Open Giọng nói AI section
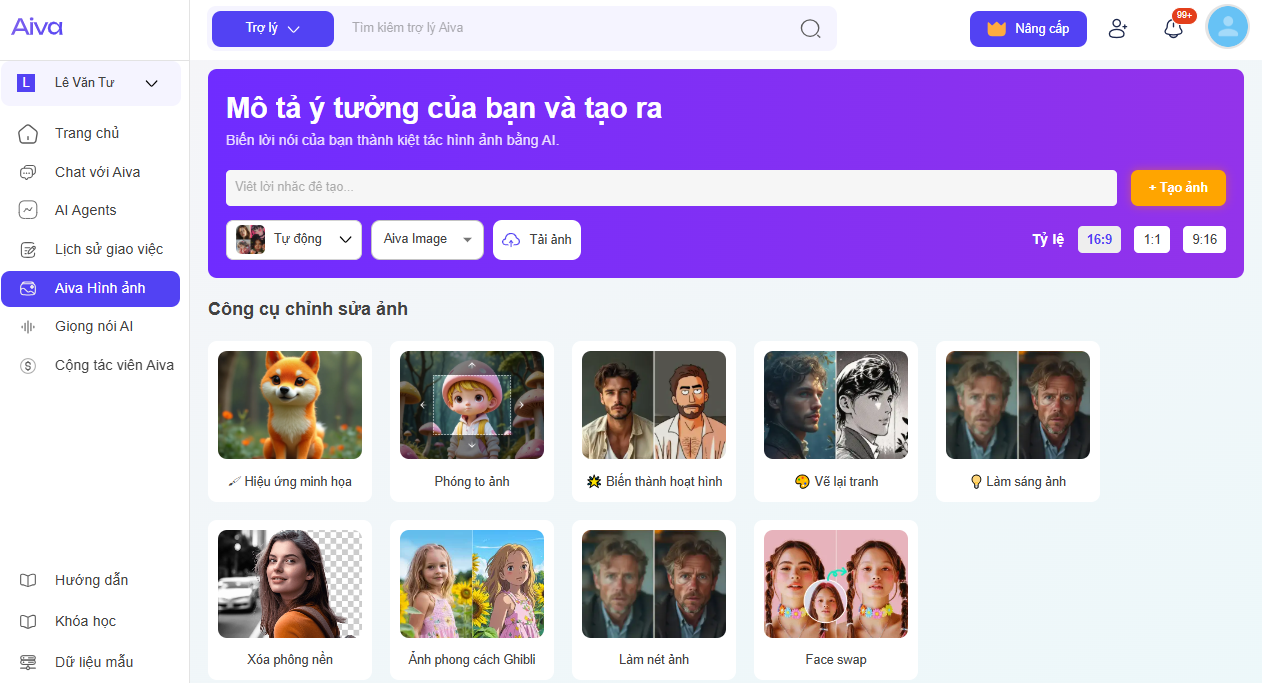 pyautogui.click(x=93, y=326)
